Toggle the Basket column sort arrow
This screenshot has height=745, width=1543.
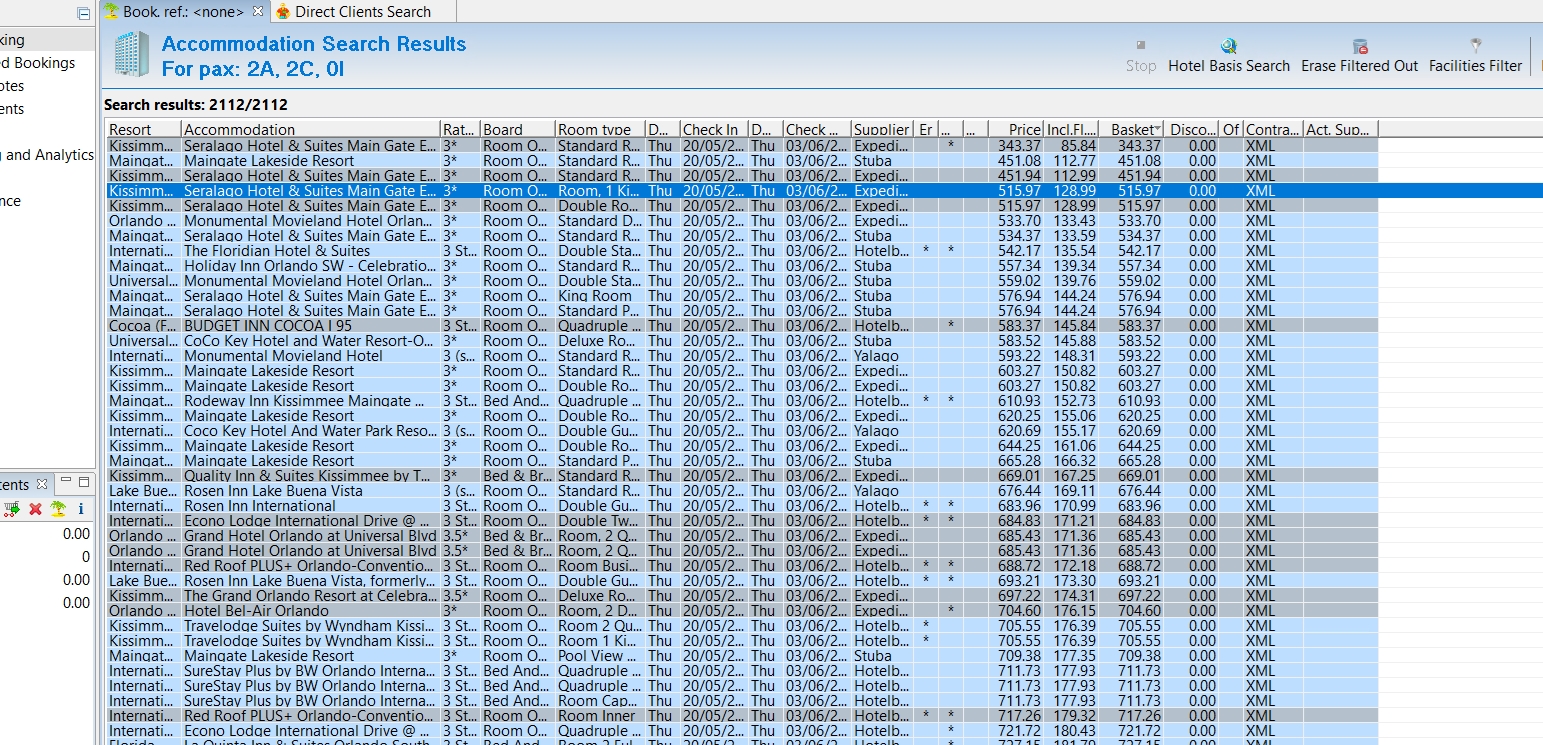pos(1157,129)
